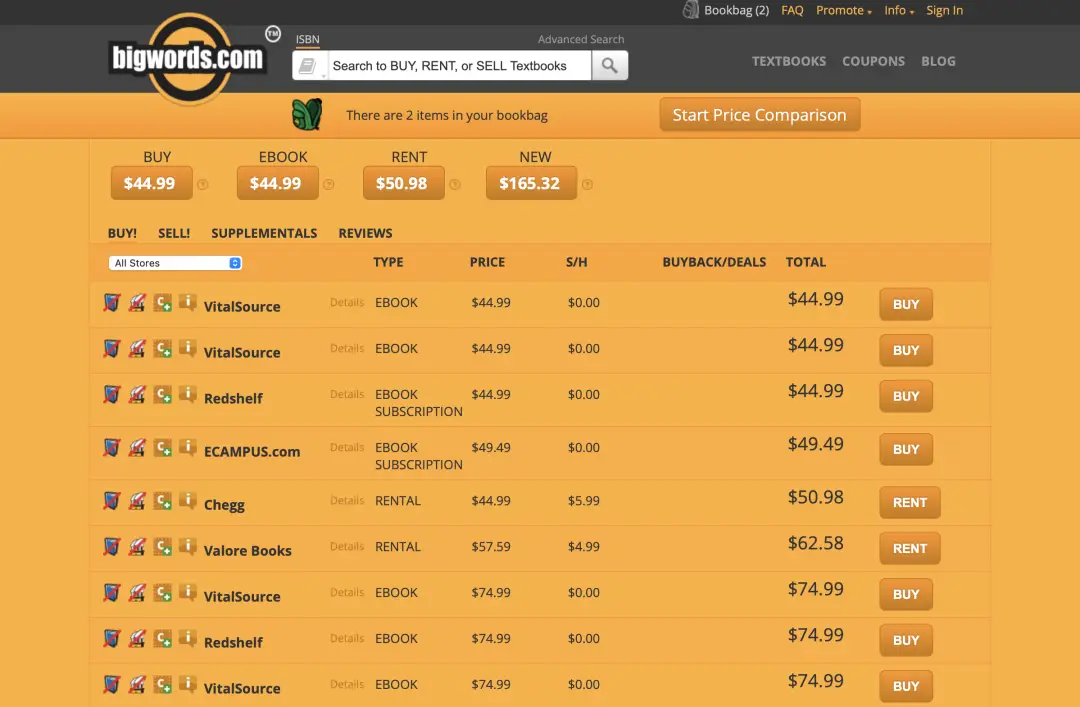Click the coupon C+ icon in Redshelf $44.99 row
The width and height of the screenshot is (1080, 707).
pyautogui.click(x=163, y=395)
